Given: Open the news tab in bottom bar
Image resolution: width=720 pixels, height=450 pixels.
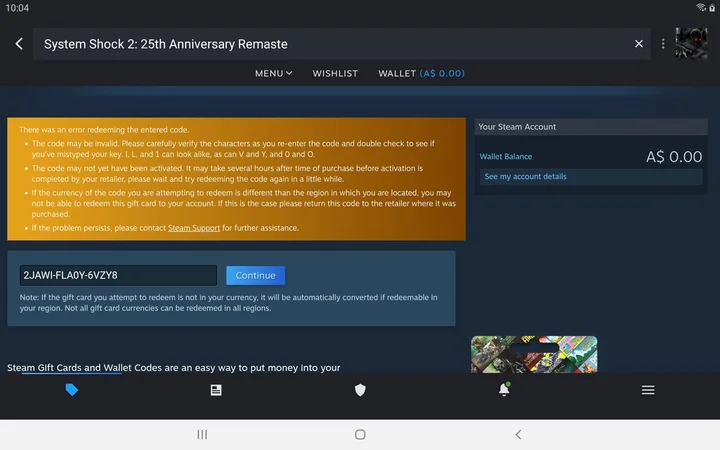Looking at the screenshot, I should [x=216, y=390].
